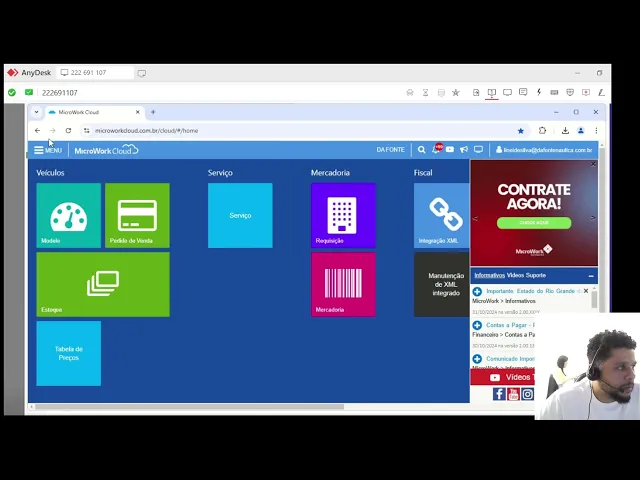Open the YouTube social icon

(x=513, y=394)
